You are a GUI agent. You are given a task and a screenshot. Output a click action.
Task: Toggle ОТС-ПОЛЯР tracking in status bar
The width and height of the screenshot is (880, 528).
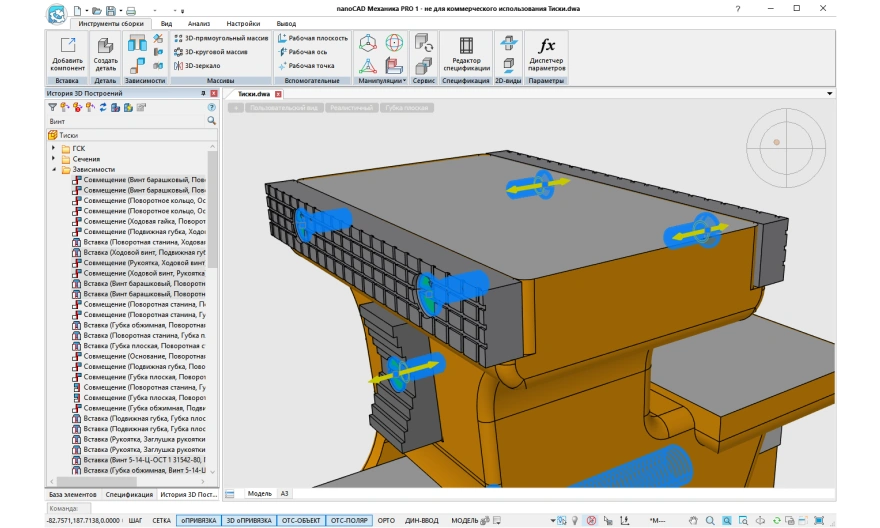[348, 521]
